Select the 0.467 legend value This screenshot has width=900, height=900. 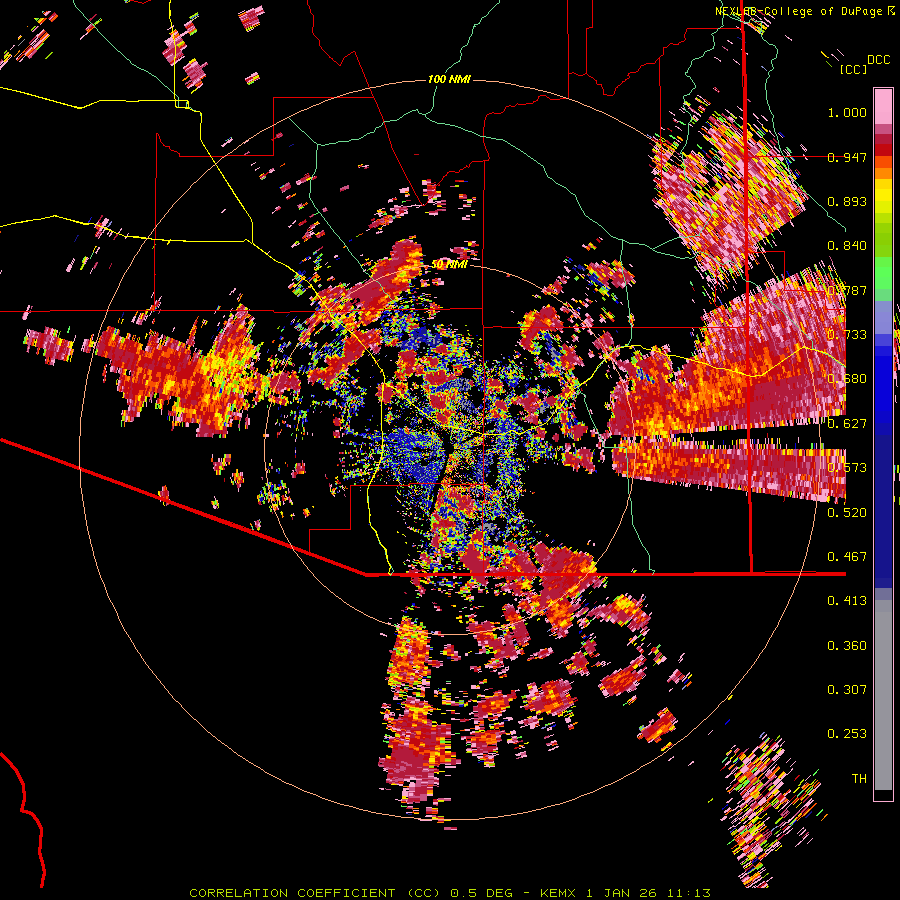click(847, 556)
